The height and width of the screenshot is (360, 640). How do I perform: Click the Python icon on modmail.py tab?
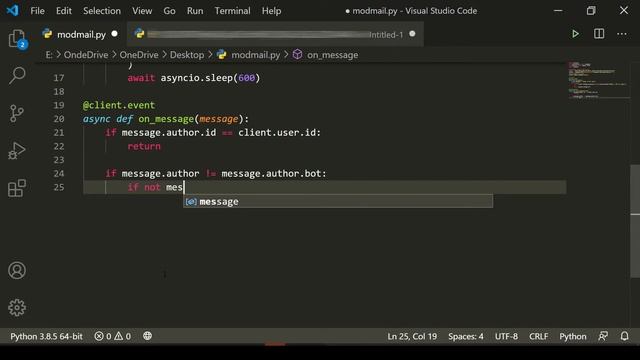47,34
